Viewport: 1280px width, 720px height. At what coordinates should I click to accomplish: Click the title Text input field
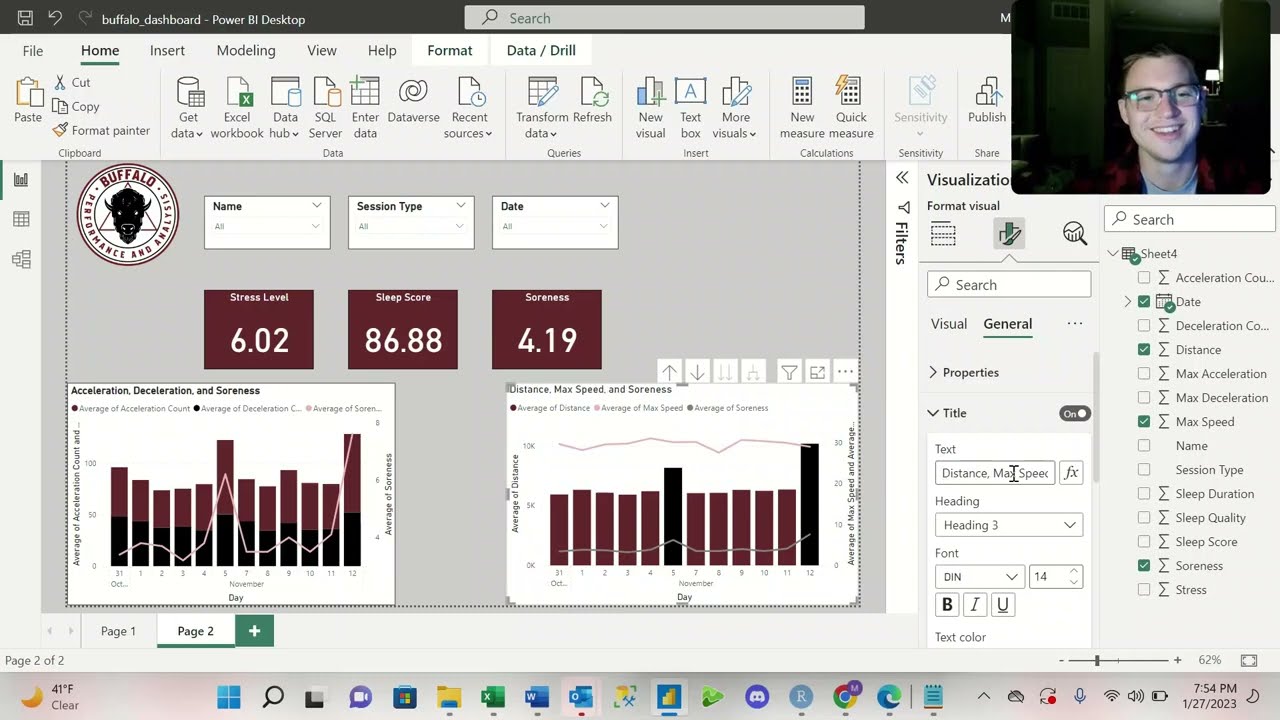click(x=995, y=473)
